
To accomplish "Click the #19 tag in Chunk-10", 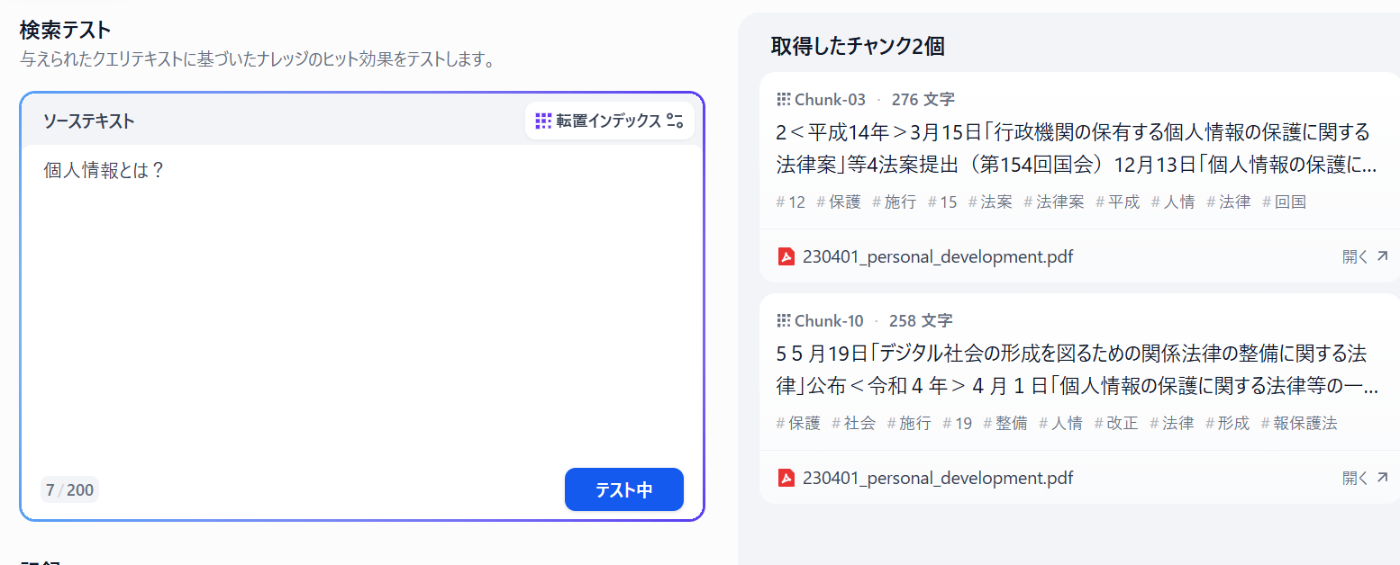I will (x=957, y=423).
